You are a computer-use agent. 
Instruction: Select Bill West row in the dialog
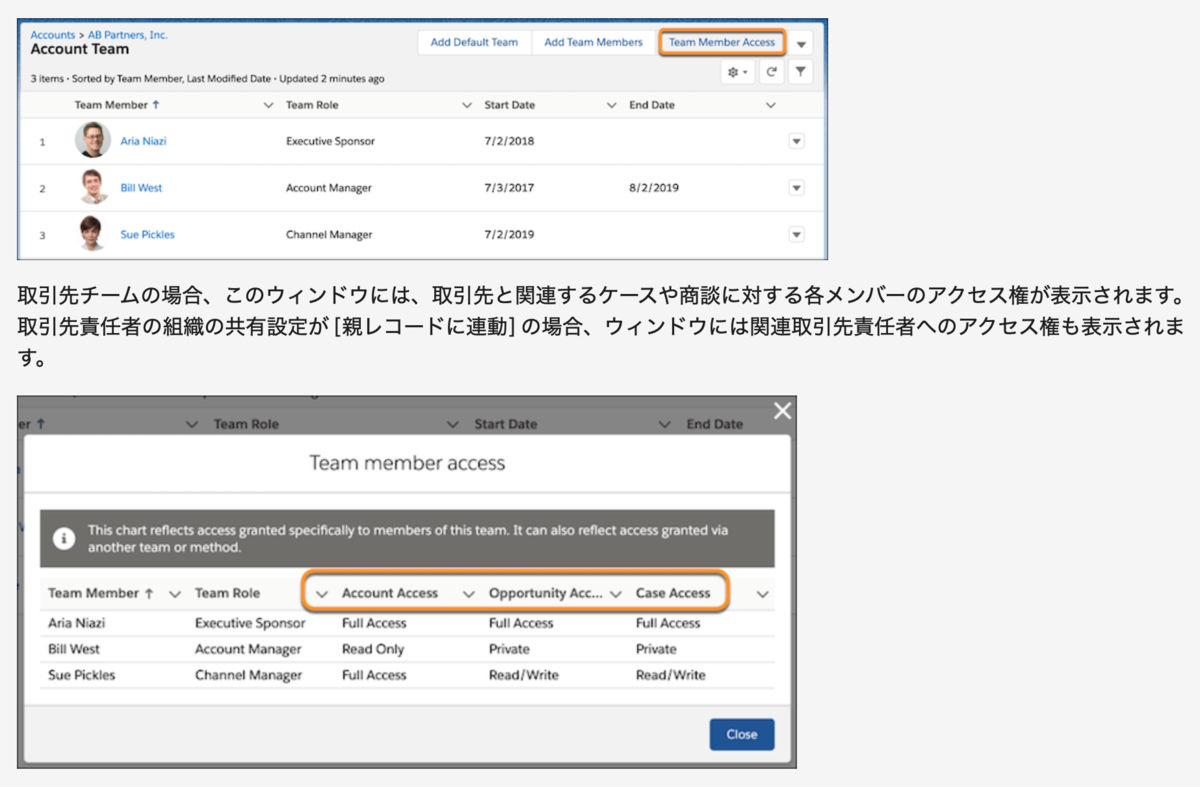[408, 649]
